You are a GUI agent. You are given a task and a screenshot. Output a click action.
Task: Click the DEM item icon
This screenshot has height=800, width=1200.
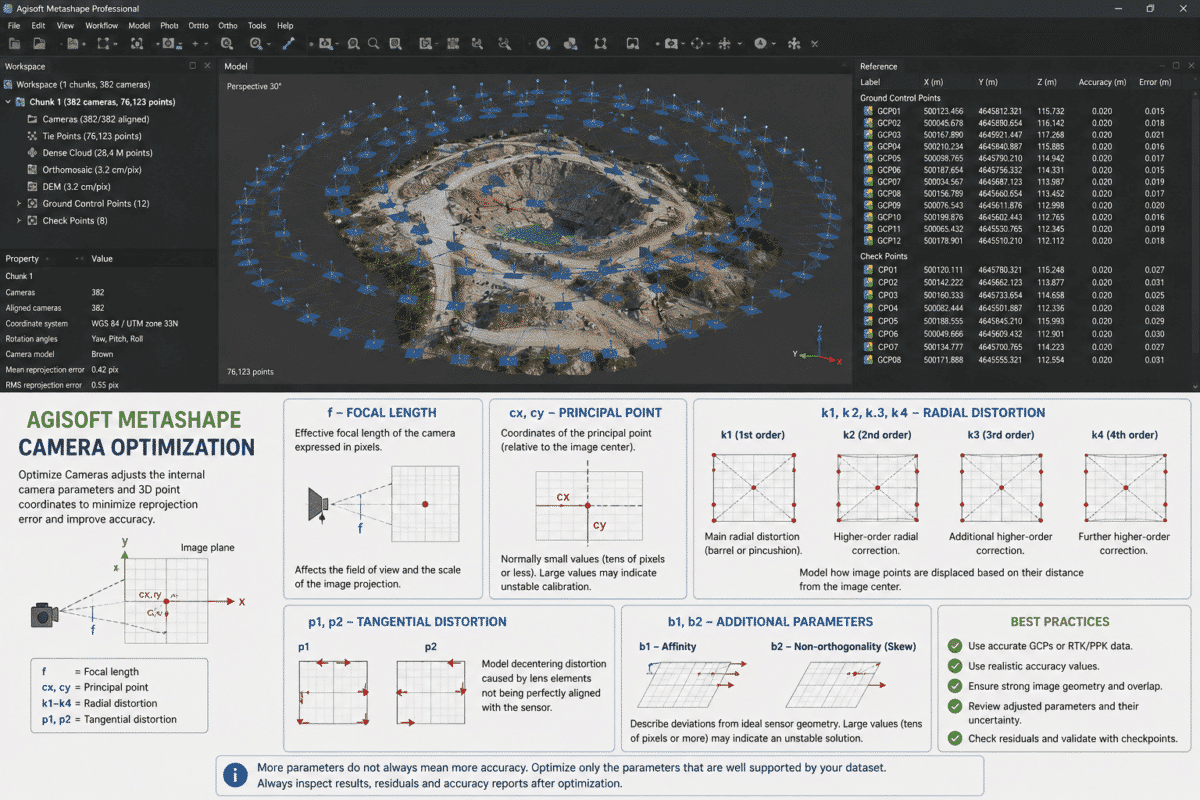pyautogui.click(x=33, y=186)
